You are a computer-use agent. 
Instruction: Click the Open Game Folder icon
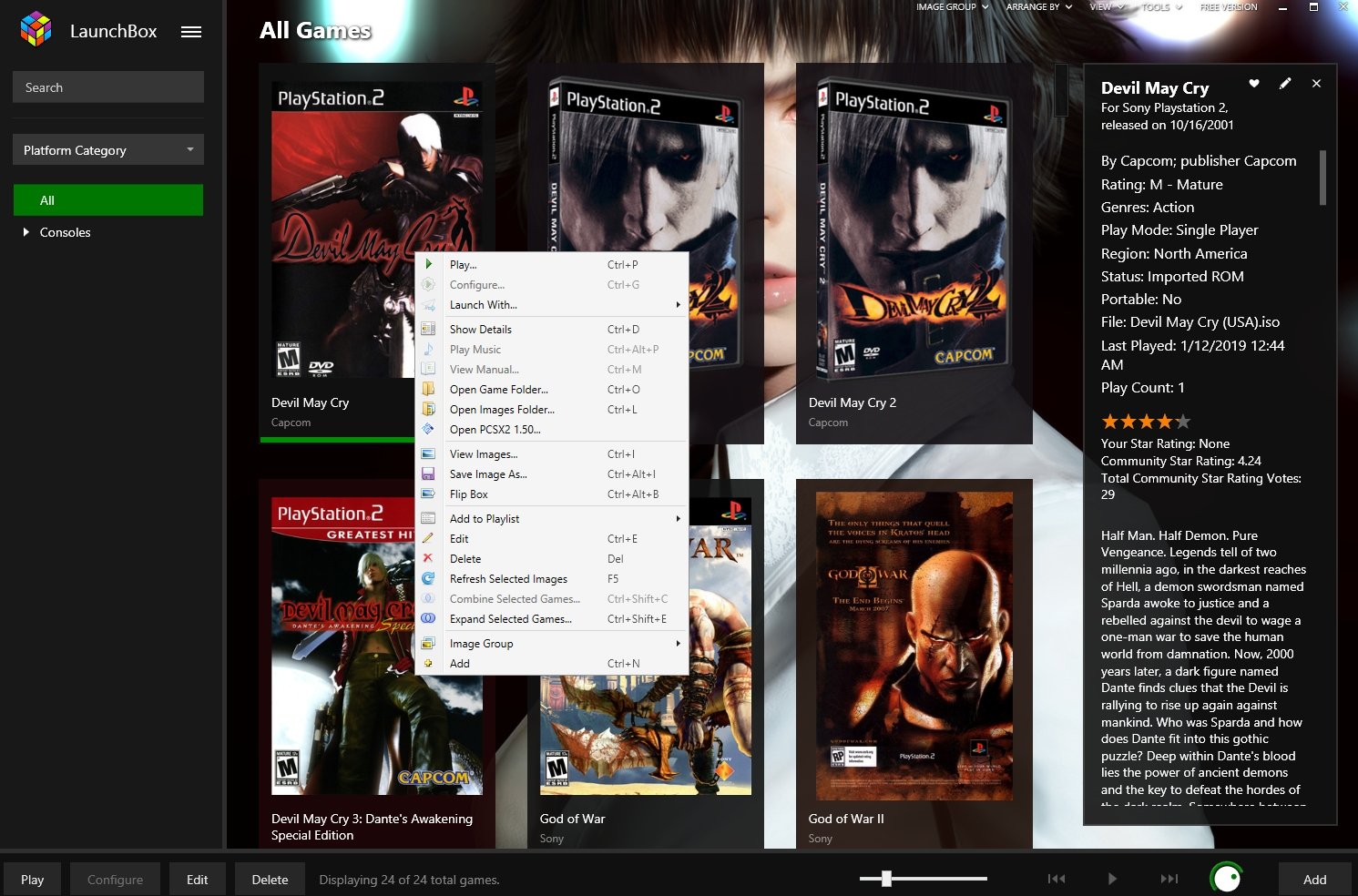pyautogui.click(x=428, y=389)
